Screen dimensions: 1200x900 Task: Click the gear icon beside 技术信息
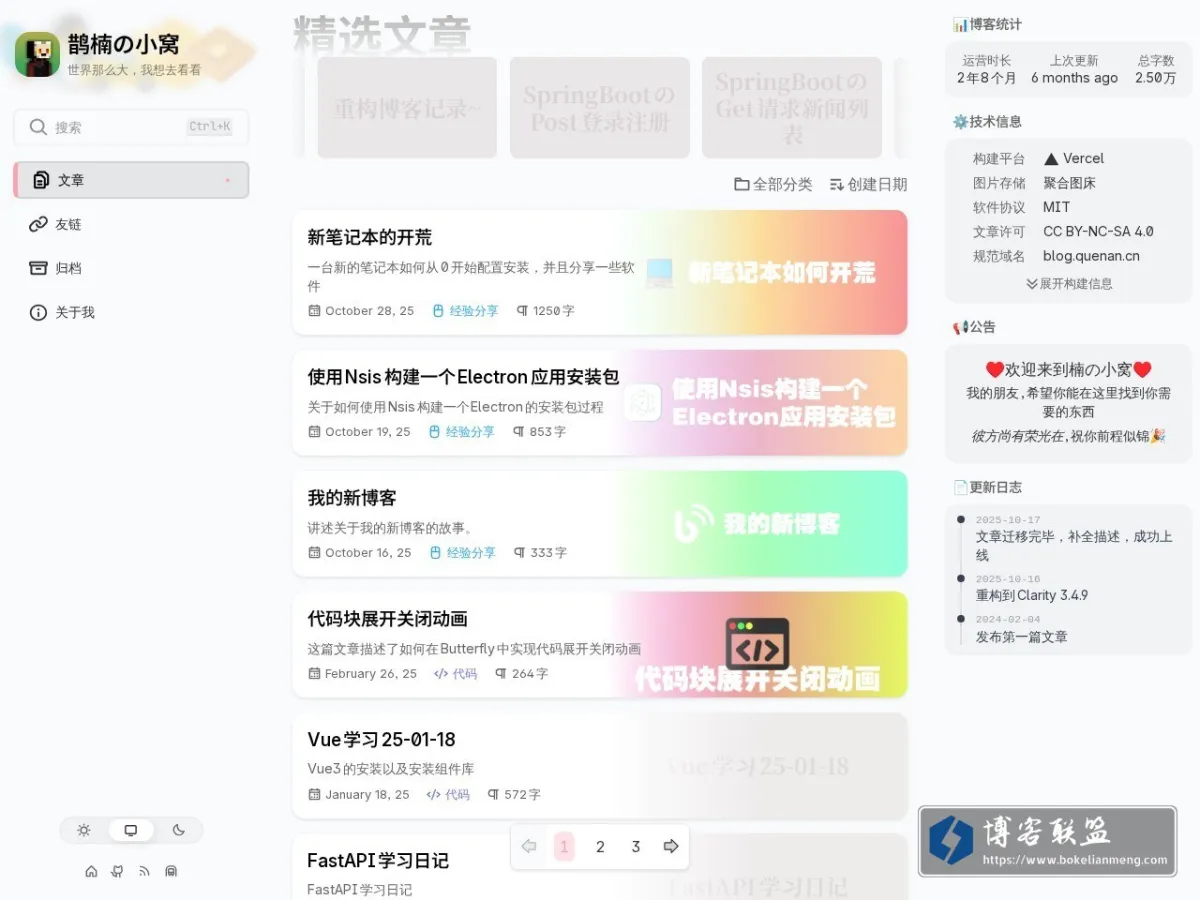point(960,121)
